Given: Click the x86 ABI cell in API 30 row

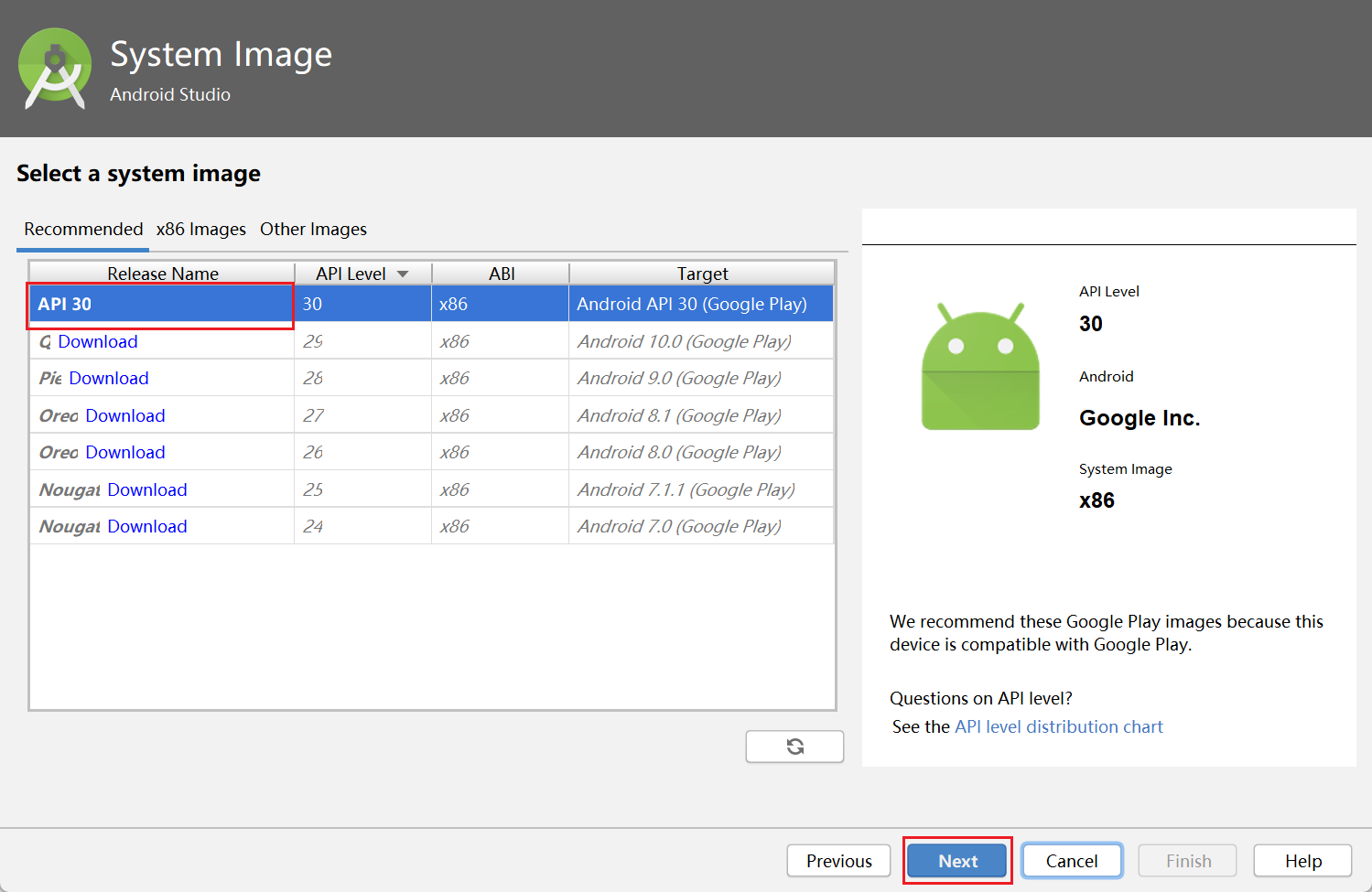Looking at the screenshot, I should pyautogui.click(x=500, y=304).
